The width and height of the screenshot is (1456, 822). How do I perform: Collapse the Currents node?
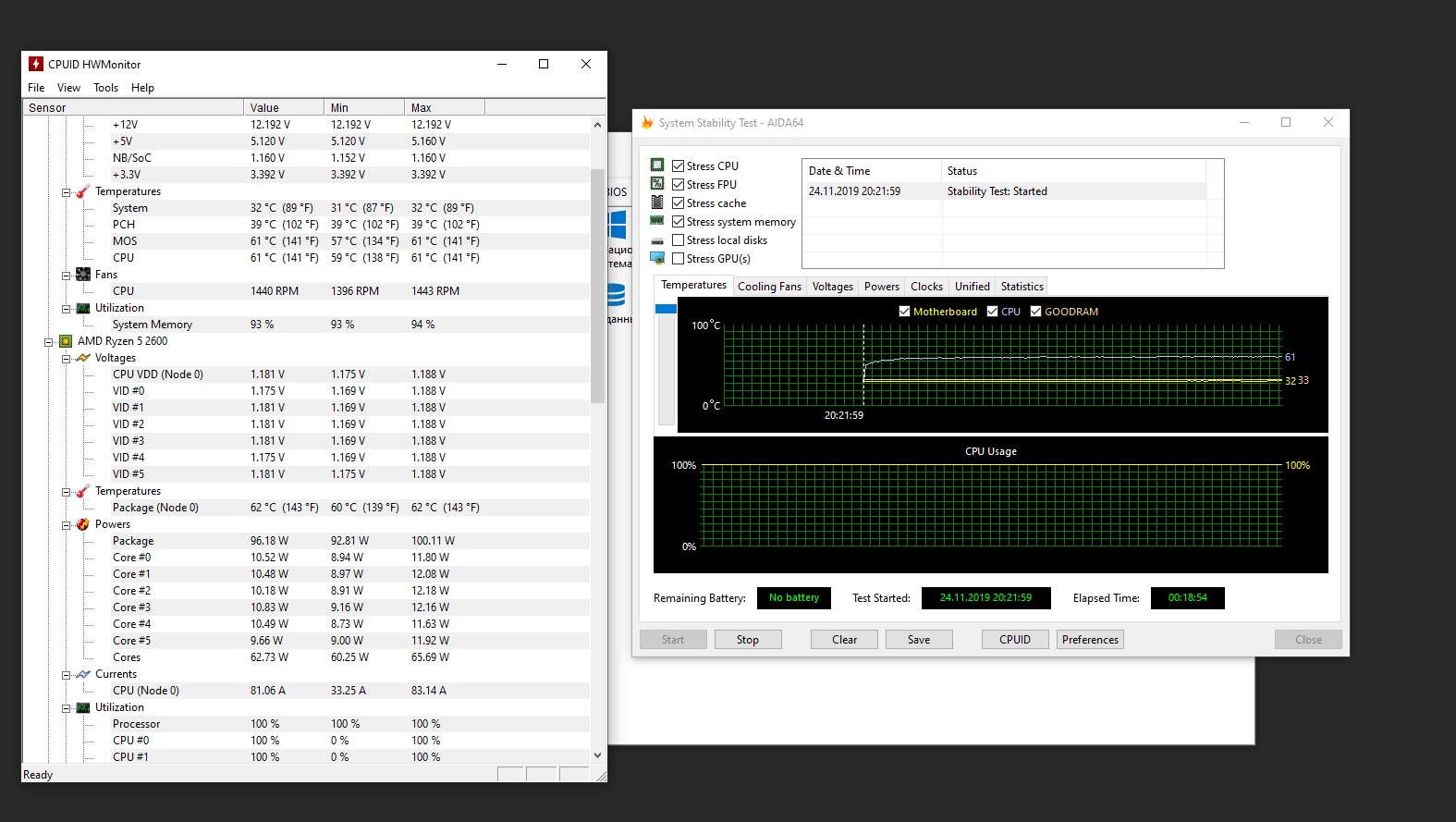click(x=67, y=675)
